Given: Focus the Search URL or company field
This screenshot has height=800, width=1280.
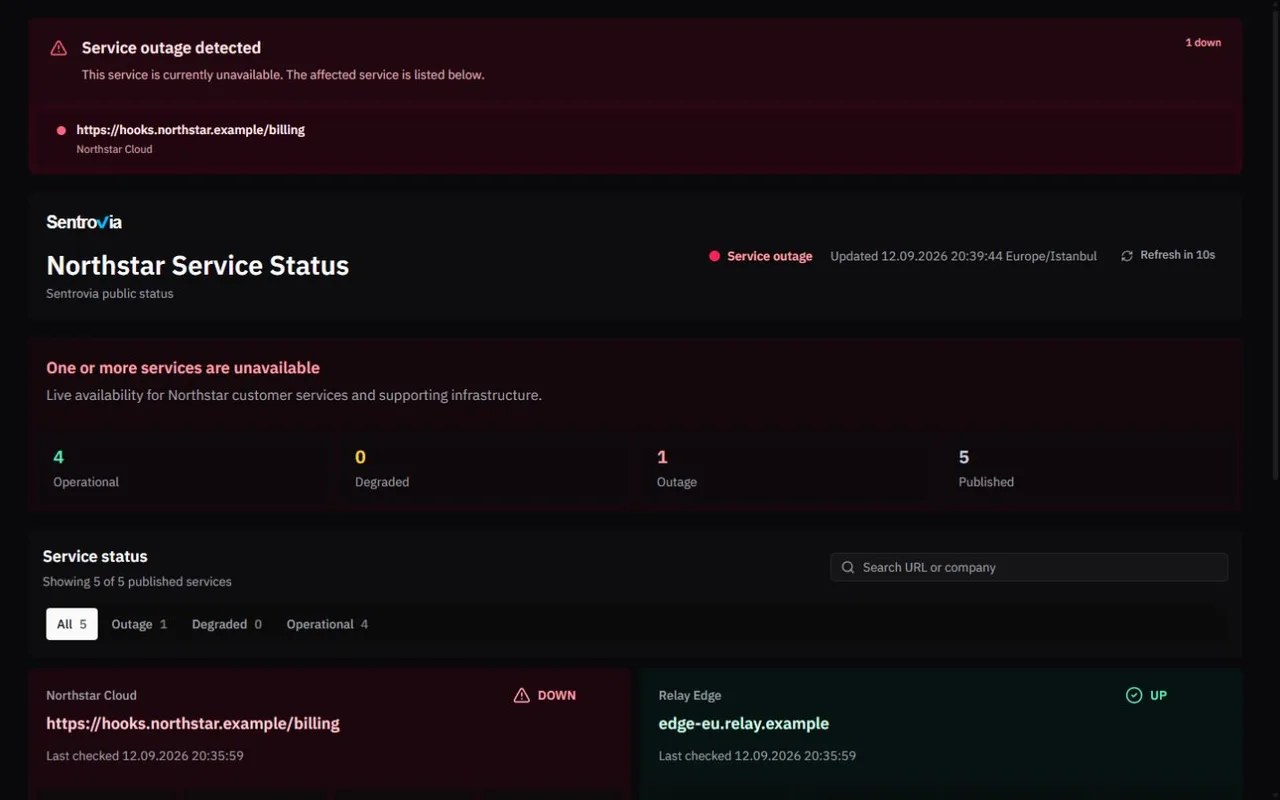Looking at the screenshot, I should click(x=1029, y=567).
